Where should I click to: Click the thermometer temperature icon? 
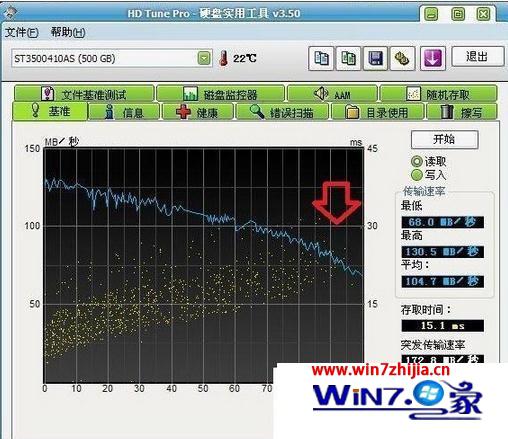point(224,58)
